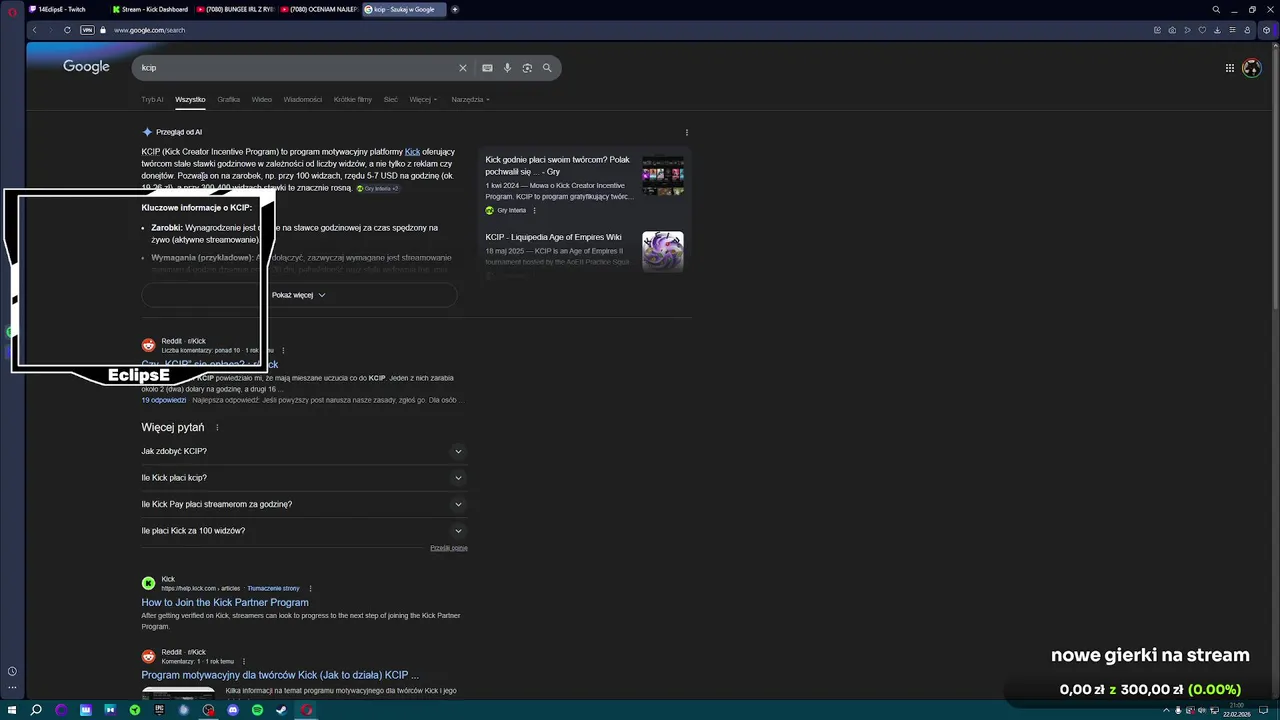Expand 'Ile płaci Kick za 100 widzów?'
The image size is (1280, 720).
coord(304,531)
